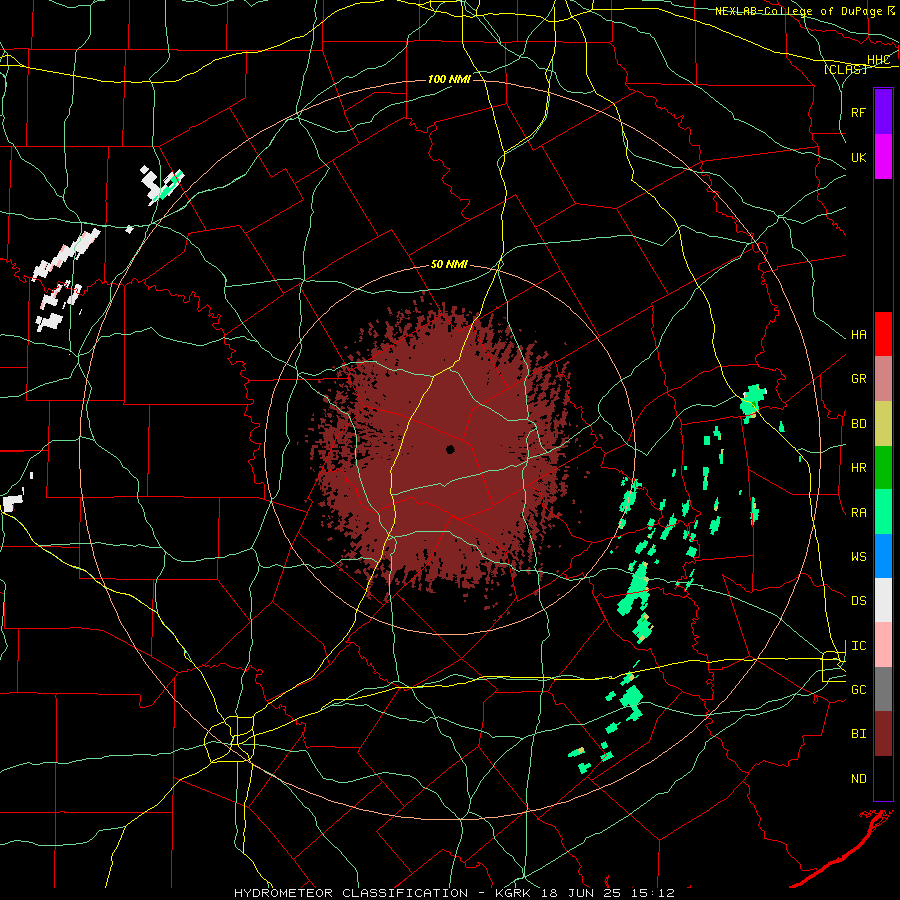Screen dimensions: 900x900
Task: Click the "GC" legend label
Action: tap(858, 690)
